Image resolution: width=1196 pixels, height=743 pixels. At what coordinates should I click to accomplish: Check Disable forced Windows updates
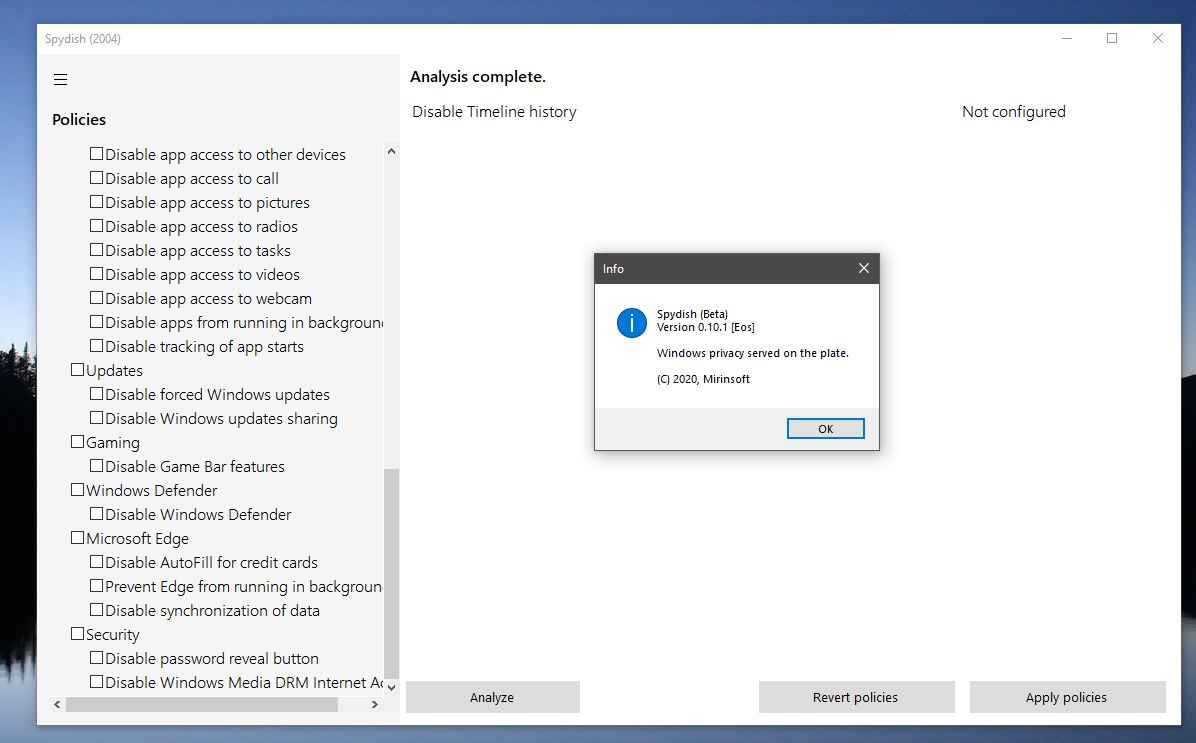(96, 394)
